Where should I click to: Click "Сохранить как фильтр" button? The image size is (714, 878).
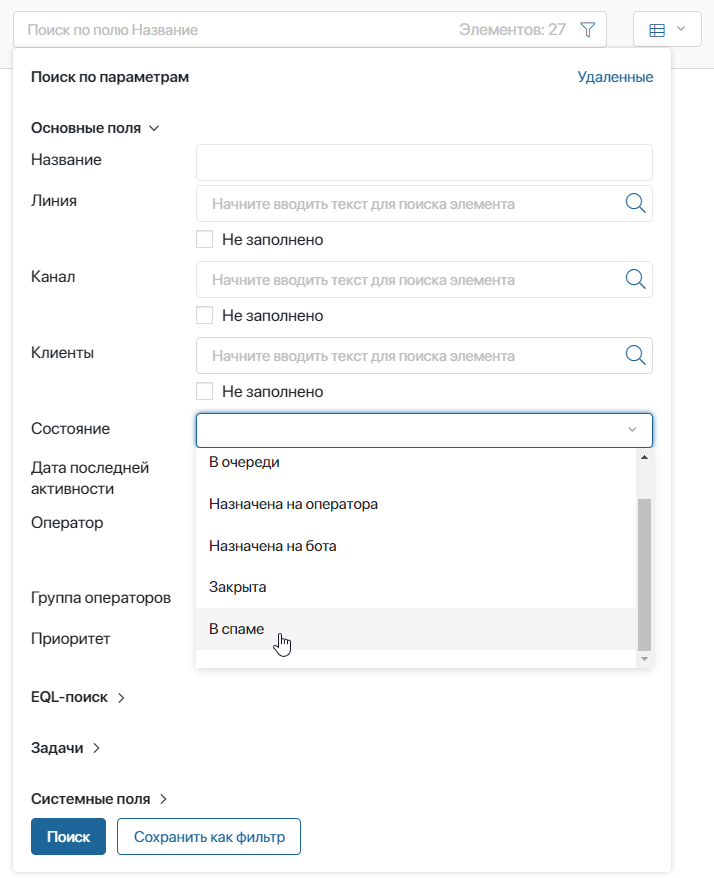click(209, 837)
